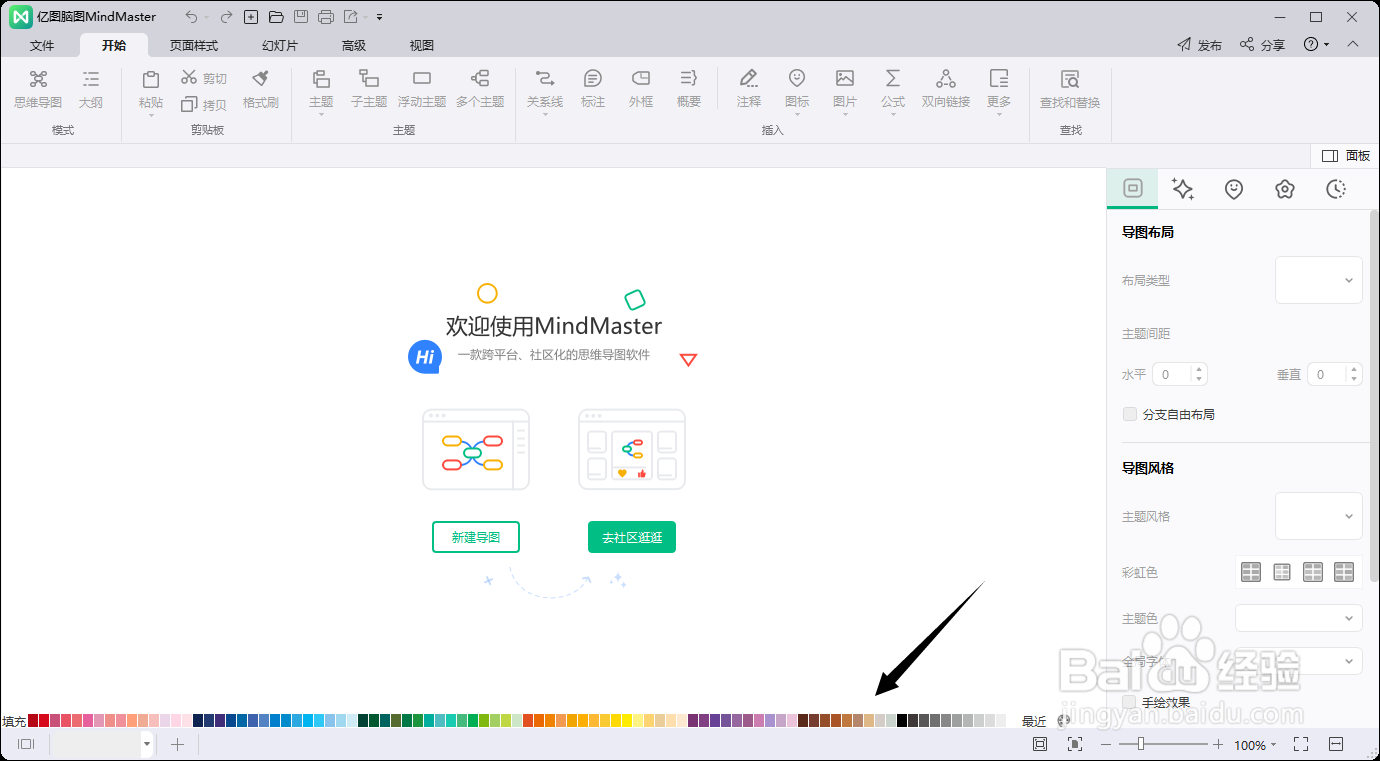Click in the 水平 spacing field
1380x761 pixels.
click(x=1180, y=374)
